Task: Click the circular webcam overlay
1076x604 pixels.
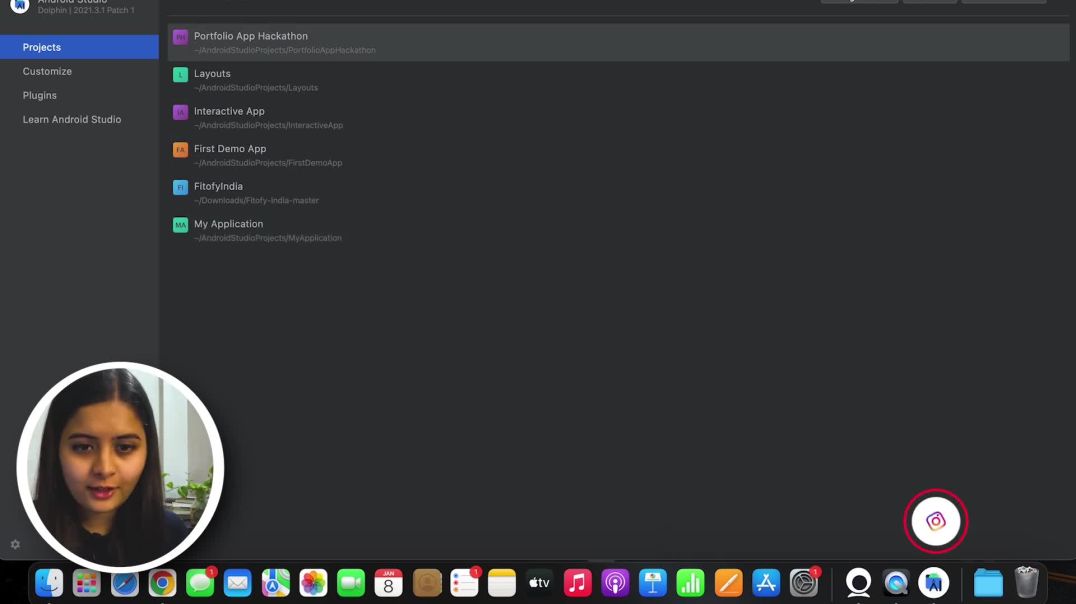Action: click(x=121, y=462)
